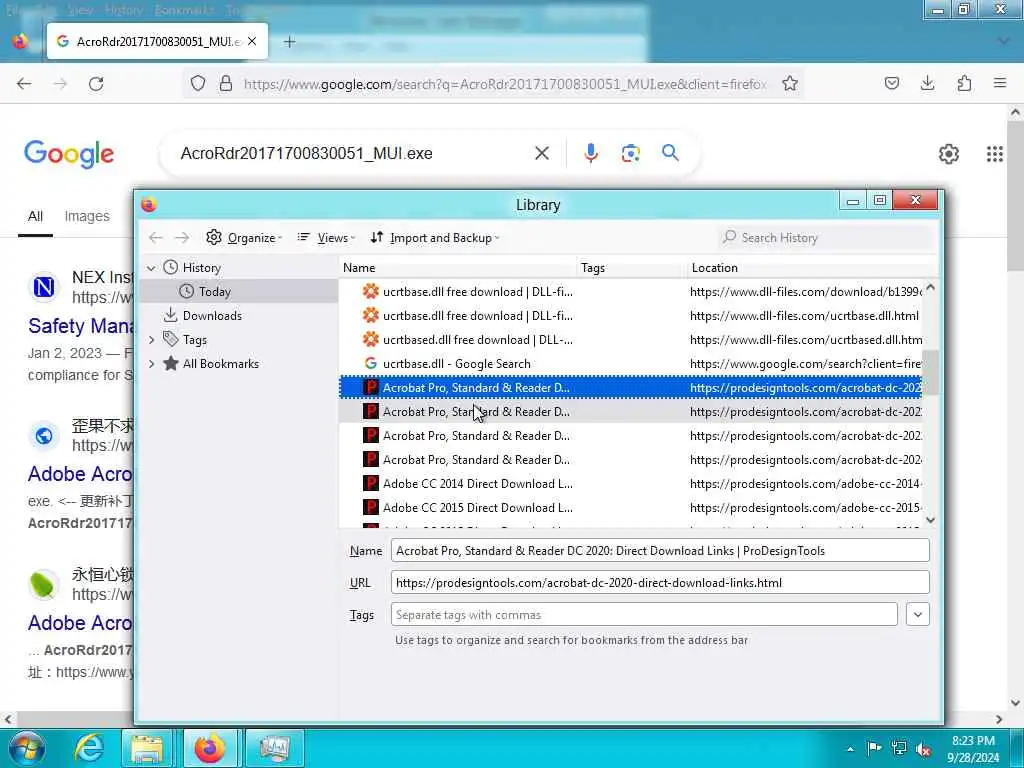
Task: Expand the tags selector dropdown arrow
Action: [x=918, y=615]
